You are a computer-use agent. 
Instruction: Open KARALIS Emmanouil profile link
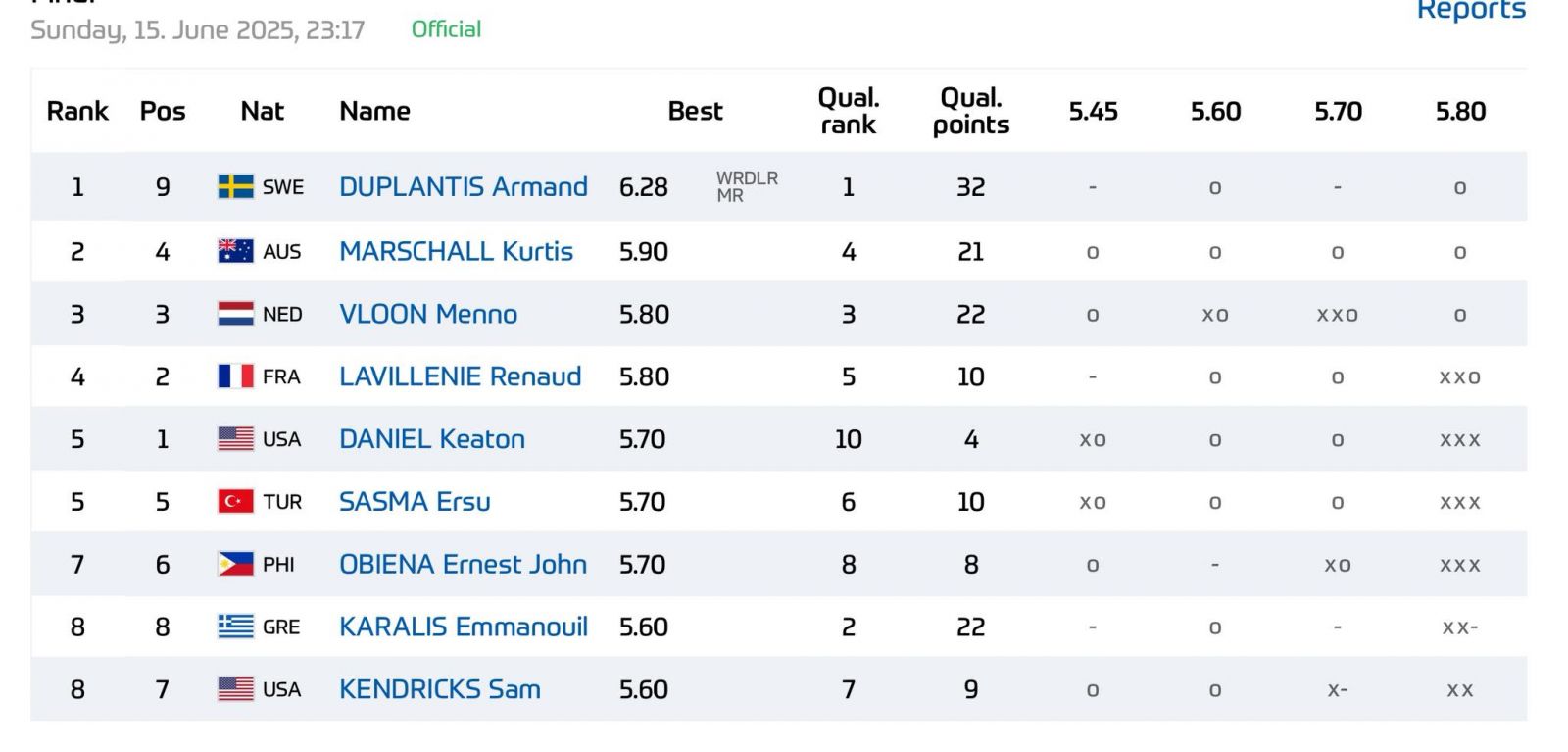(464, 627)
